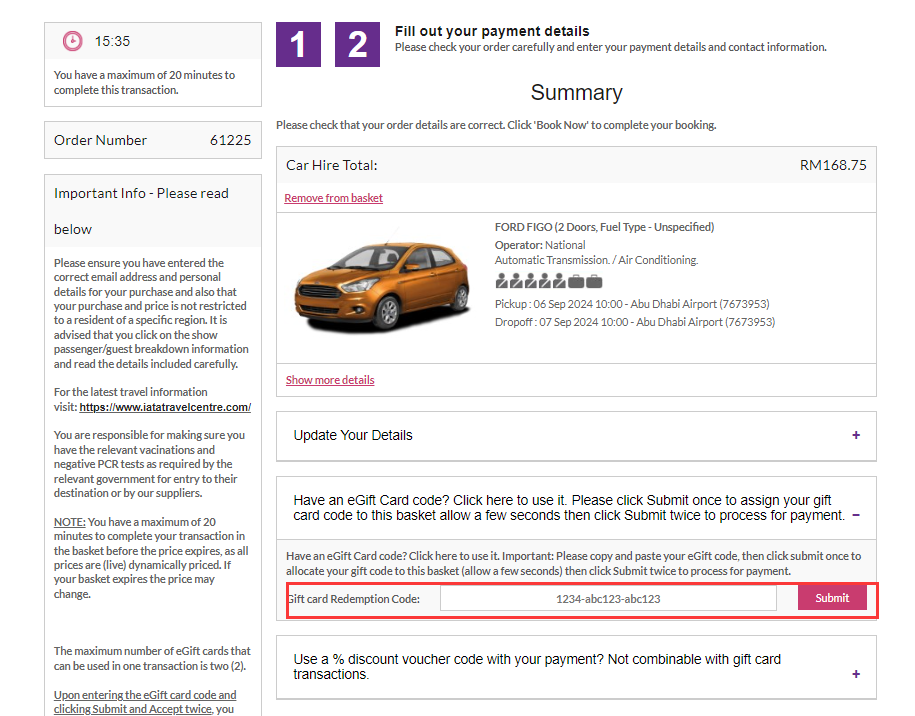Click the Update Your Details heading text

pyautogui.click(x=353, y=435)
